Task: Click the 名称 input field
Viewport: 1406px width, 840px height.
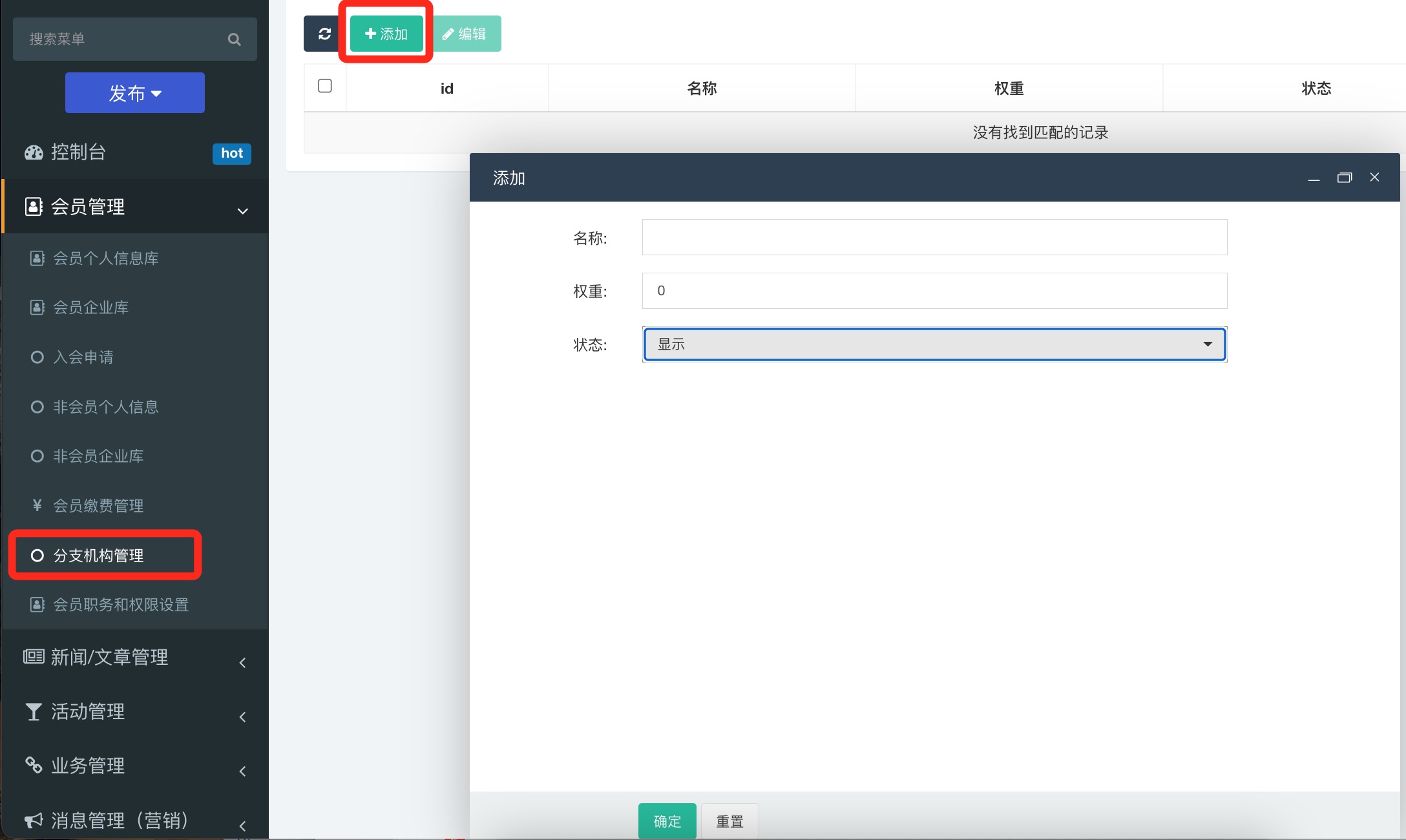Action: pyautogui.click(x=934, y=237)
